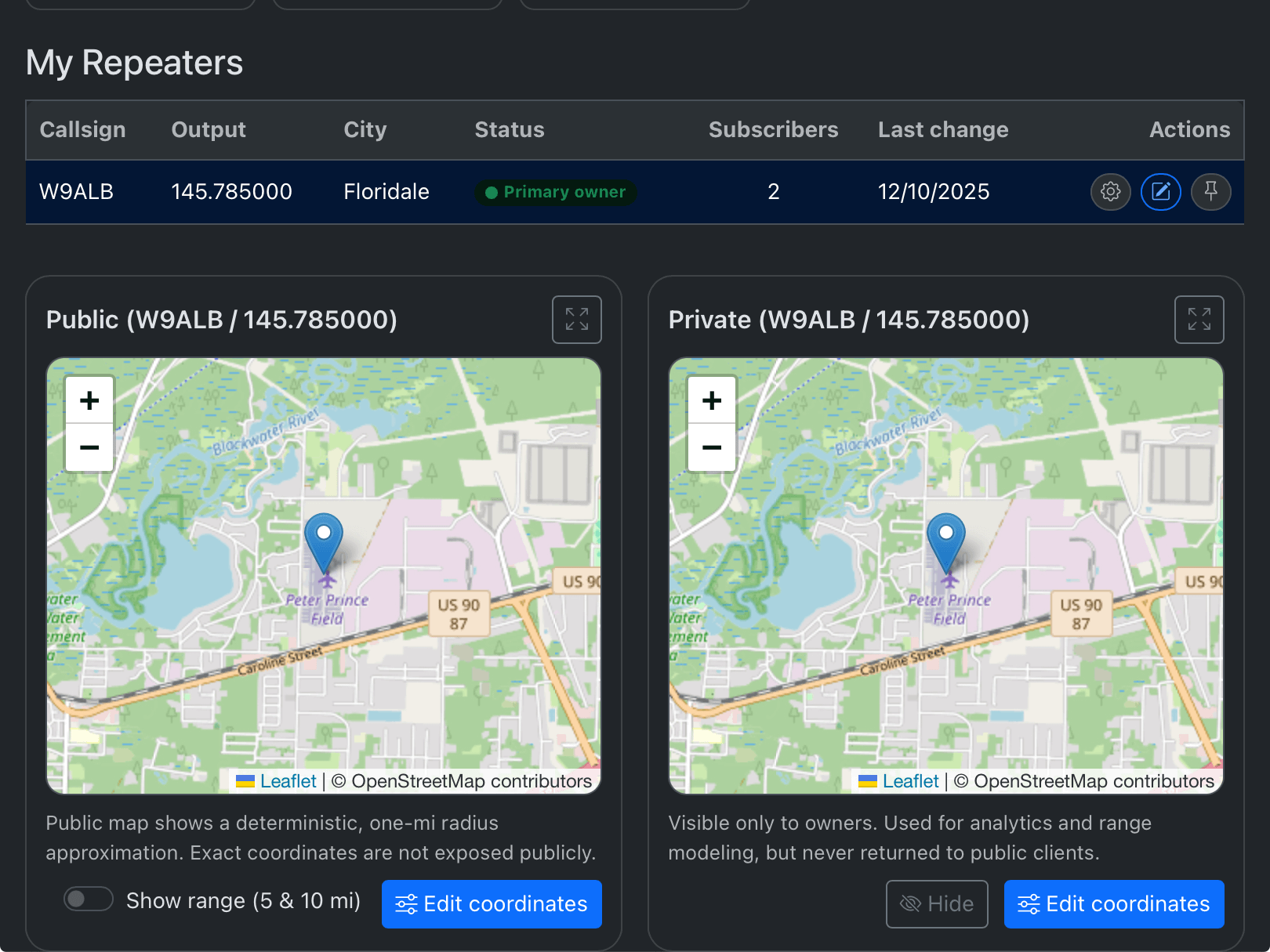The image size is (1270, 952).
Task: Zoom in on the Private map
Action: [712, 400]
